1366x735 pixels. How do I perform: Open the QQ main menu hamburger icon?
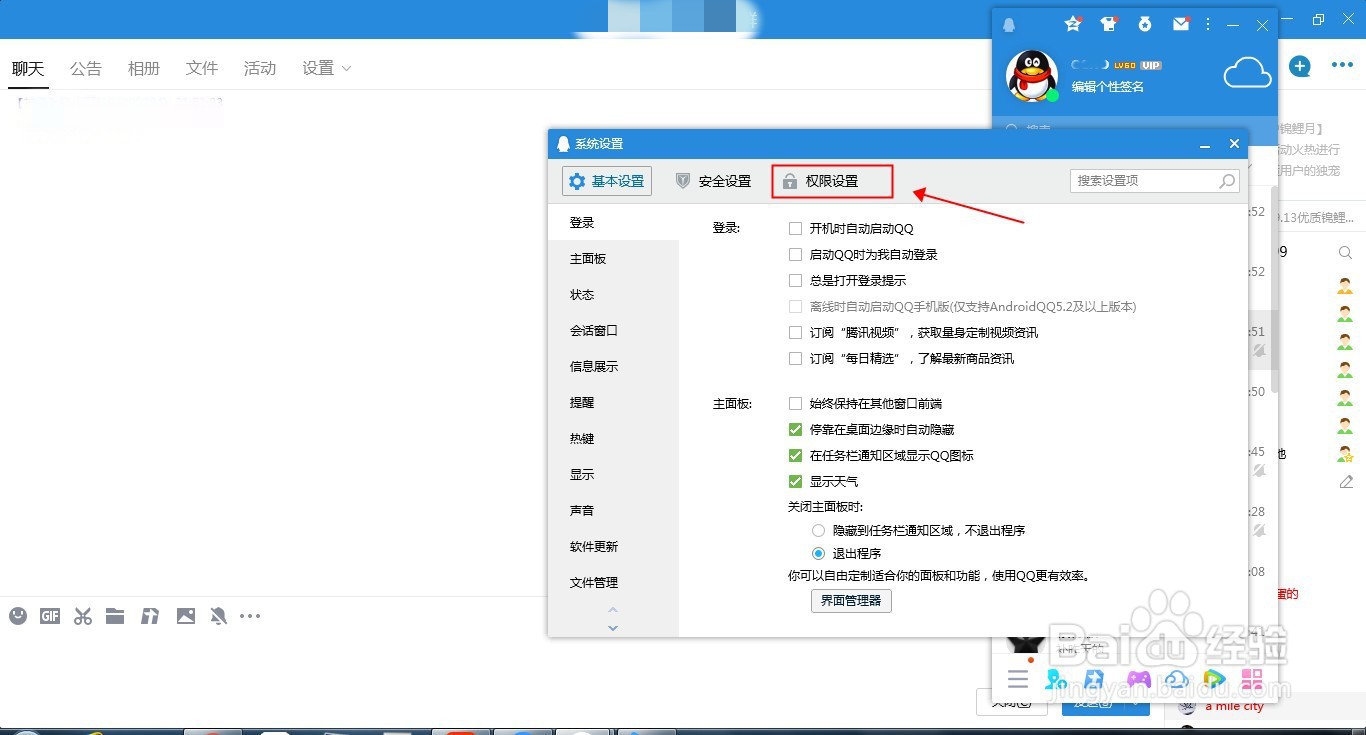[1018, 680]
